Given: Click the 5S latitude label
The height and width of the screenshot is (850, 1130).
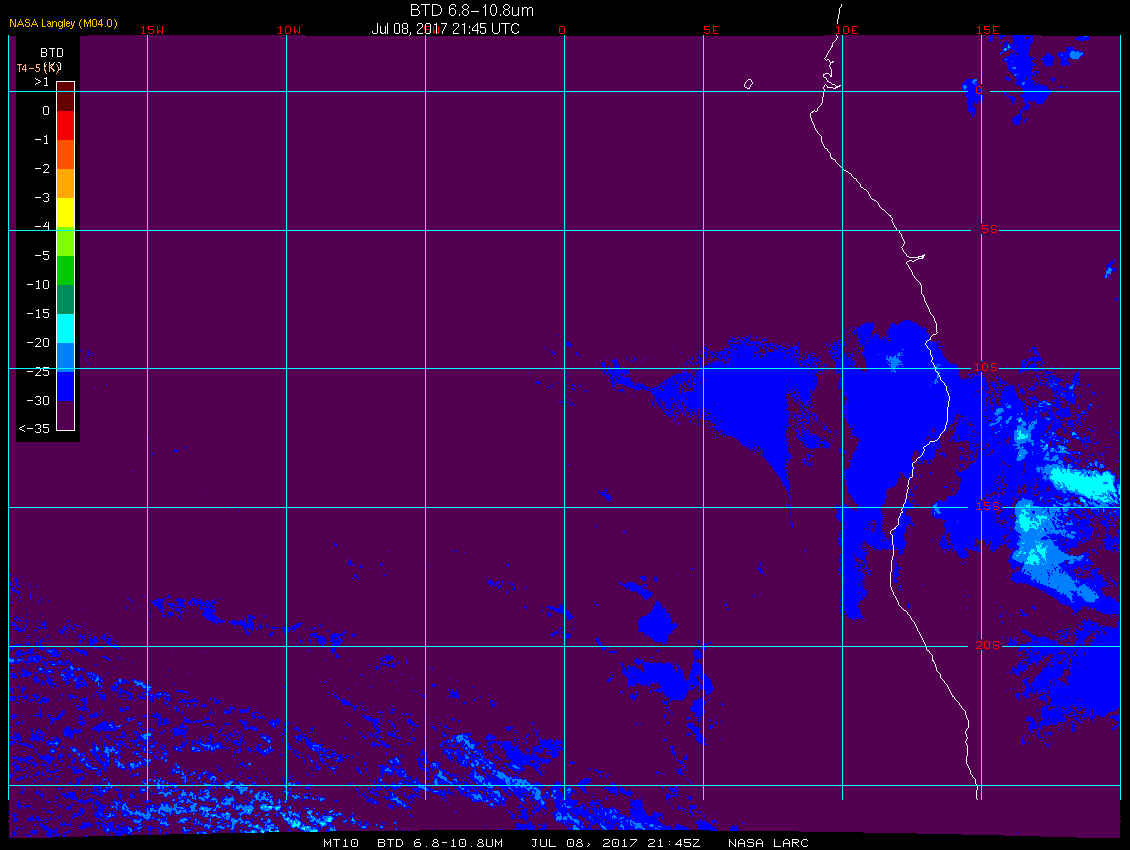Looking at the screenshot, I should [989, 229].
